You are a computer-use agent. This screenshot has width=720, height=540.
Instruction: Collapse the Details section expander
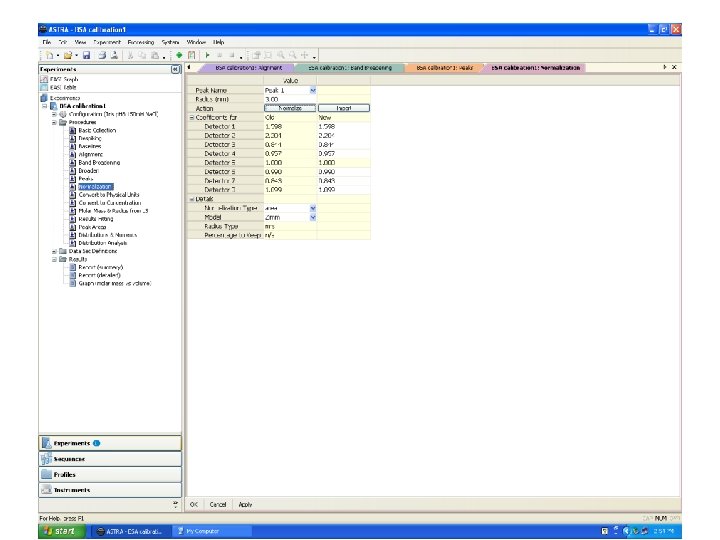tap(192, 199)
